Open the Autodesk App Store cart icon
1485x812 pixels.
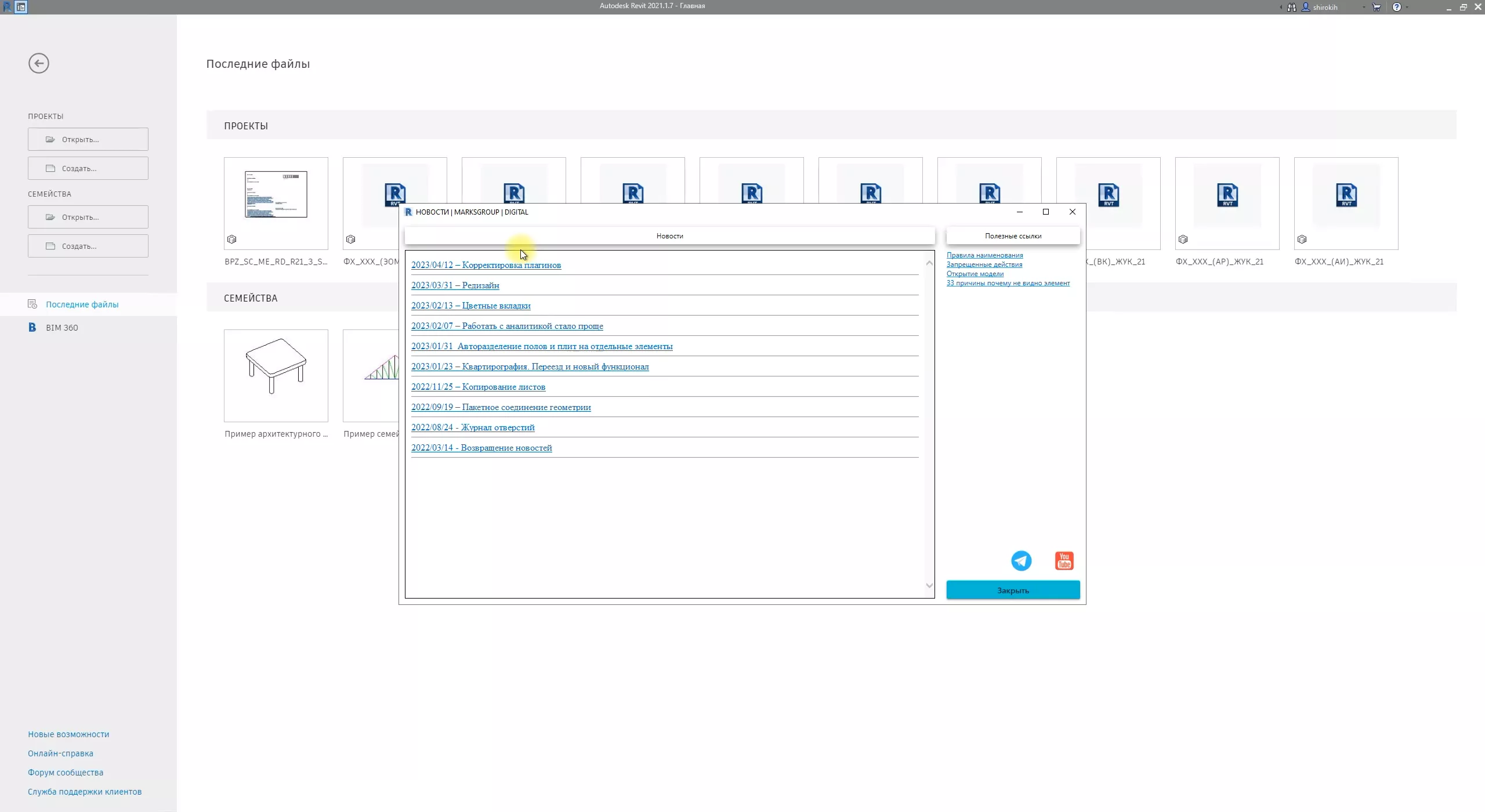[x=1376, y=8]
